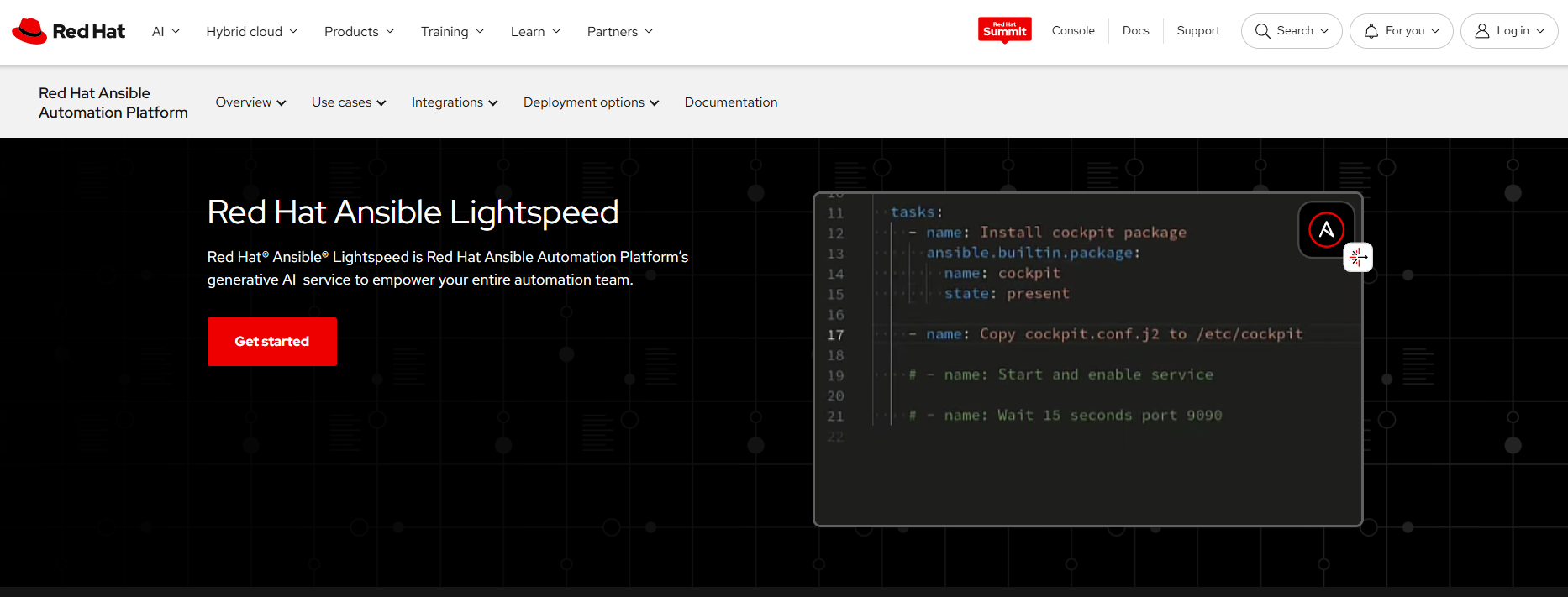
Task: Open the Log in menu
Action: [1509, 31]
